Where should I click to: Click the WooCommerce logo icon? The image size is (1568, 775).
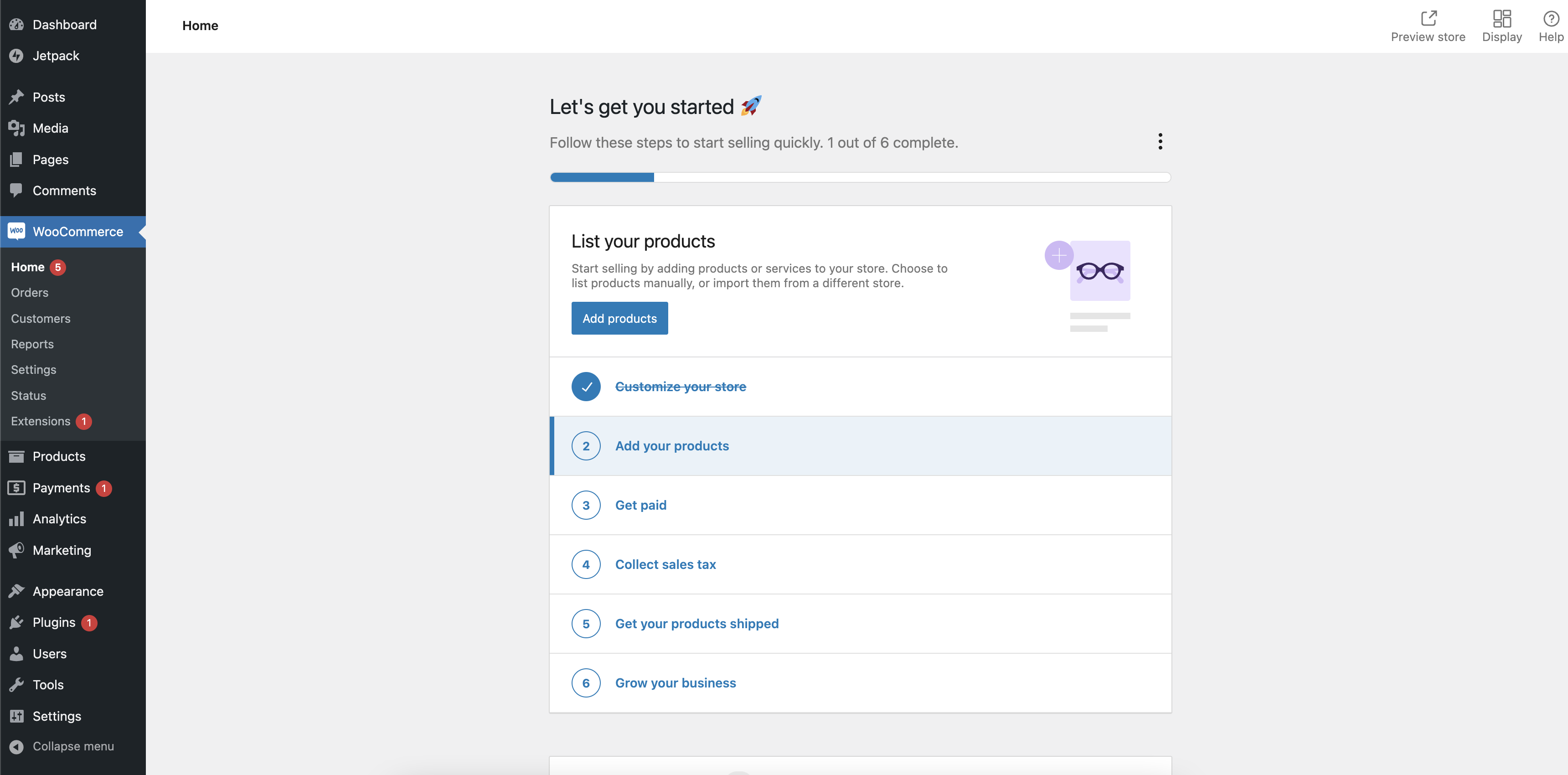tap(16, 231)
